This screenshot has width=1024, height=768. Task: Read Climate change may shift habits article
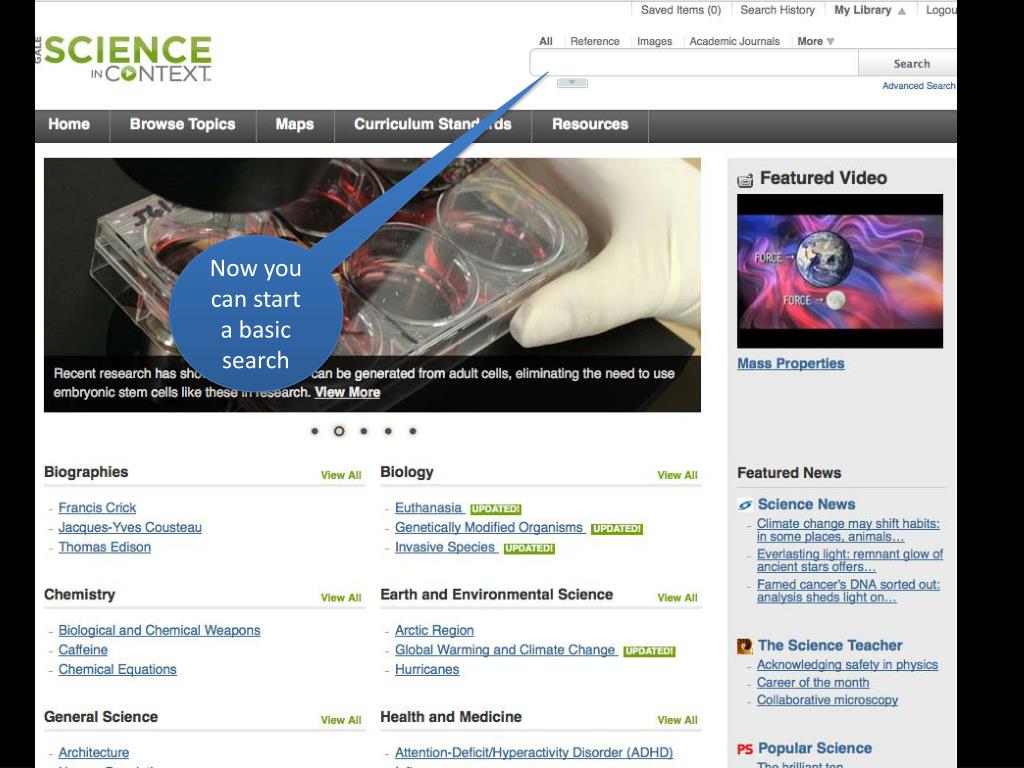click(x=848, y=530)
